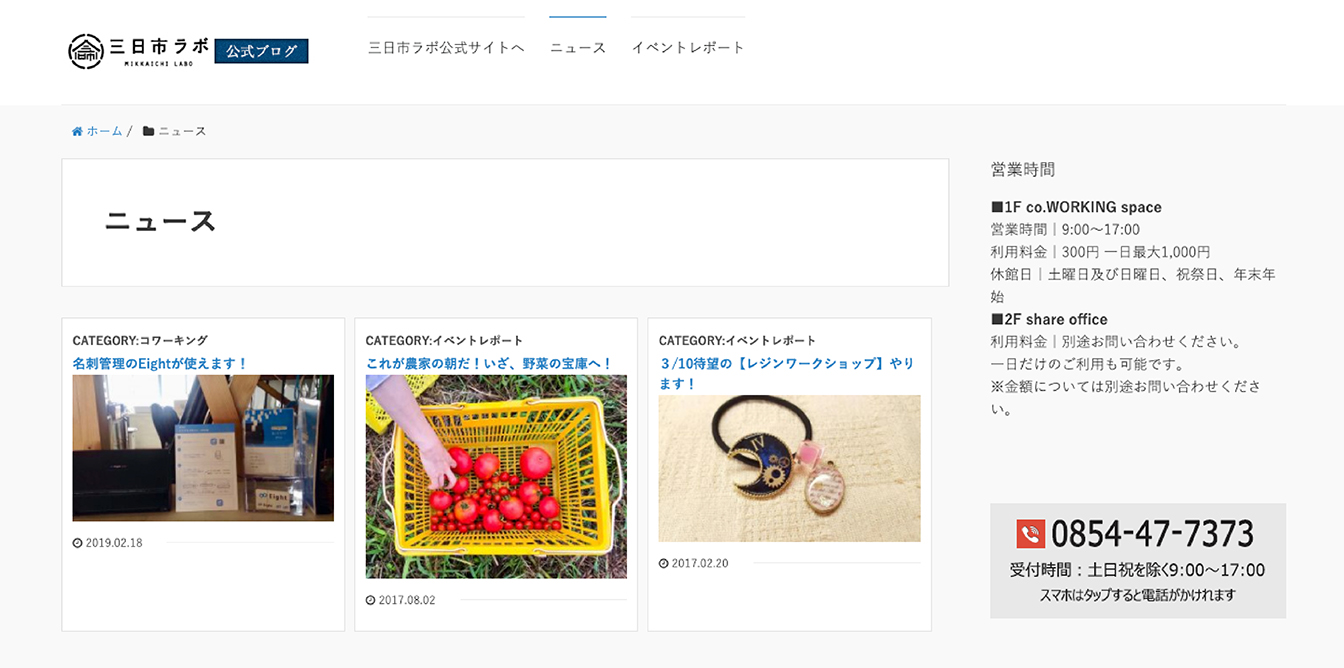Viewport: 1344px width, 668px height.
Task: Click the home icon in breadcrumb
Action: click(x=77, y=131)
